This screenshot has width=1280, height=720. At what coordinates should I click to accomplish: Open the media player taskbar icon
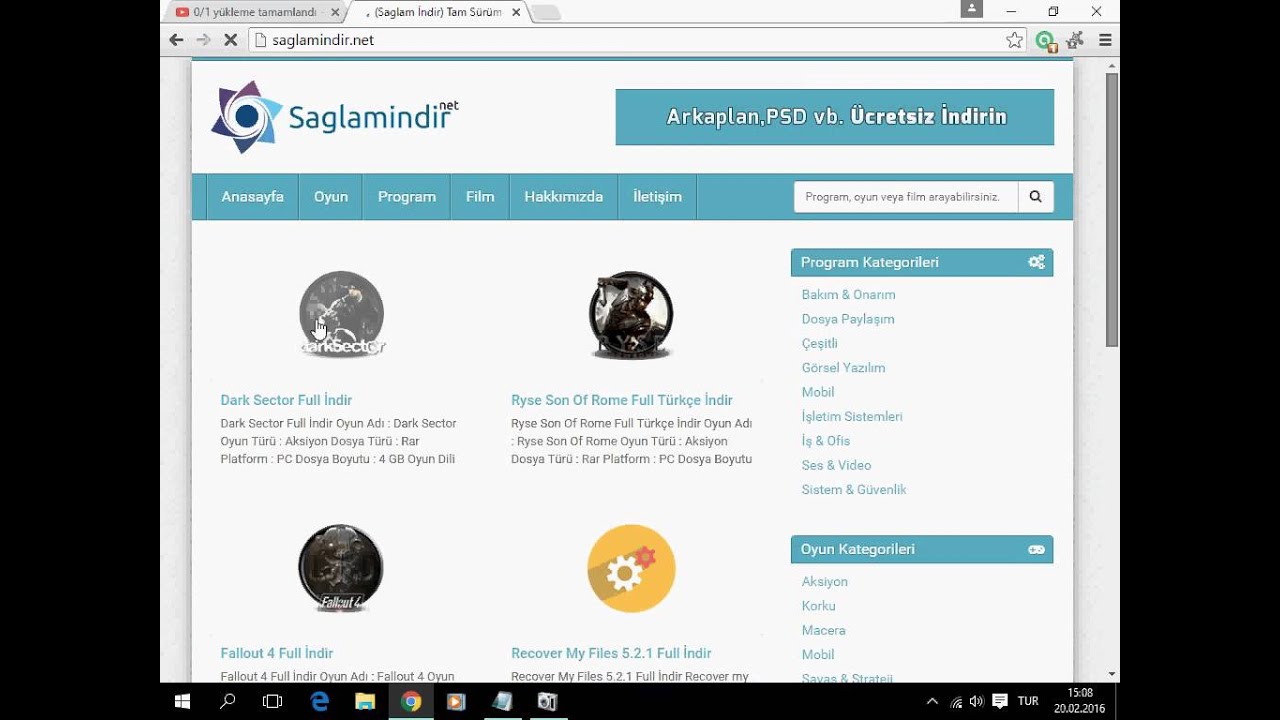tap(456, 701)
